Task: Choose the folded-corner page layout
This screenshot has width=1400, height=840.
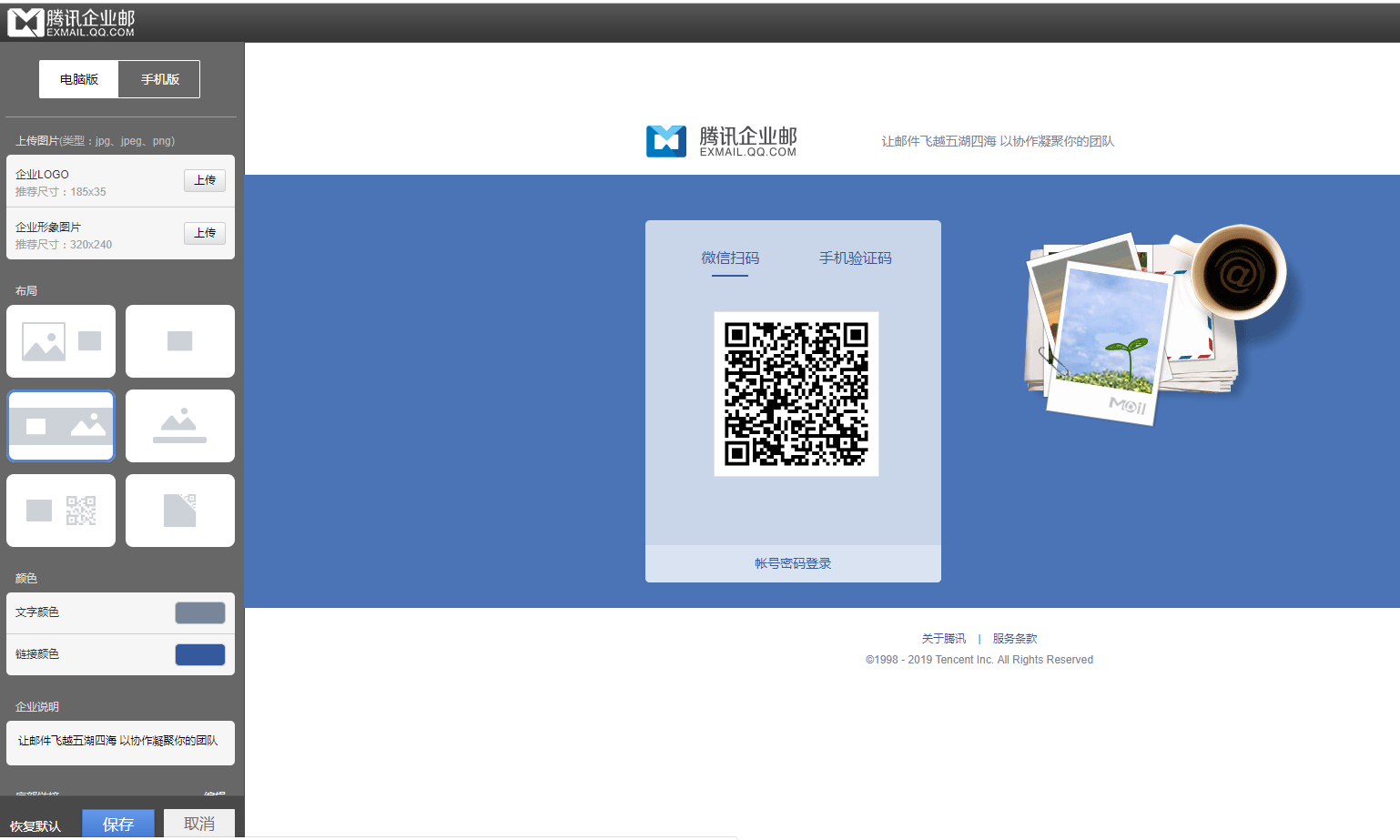Action: pyautogui.click(x=180, y=511)
